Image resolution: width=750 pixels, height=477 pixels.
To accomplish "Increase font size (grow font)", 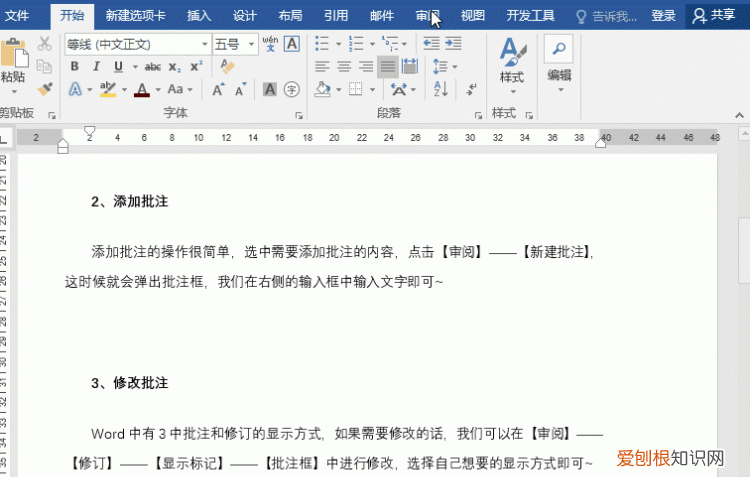I will tap(219, 89).
